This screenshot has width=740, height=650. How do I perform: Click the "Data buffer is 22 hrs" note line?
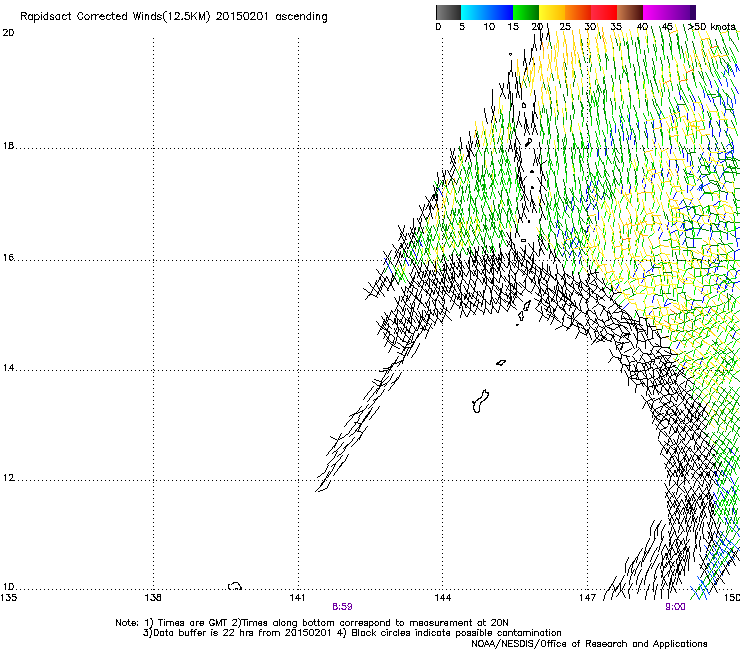coord(352,633)
